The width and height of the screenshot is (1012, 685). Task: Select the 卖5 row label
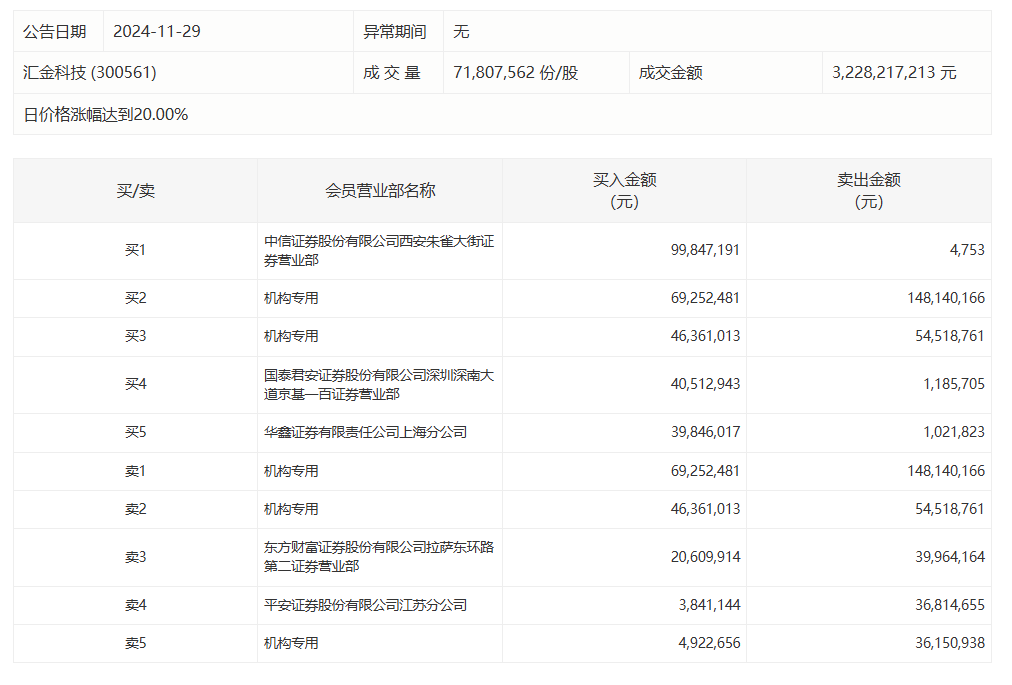pos(135,643)
